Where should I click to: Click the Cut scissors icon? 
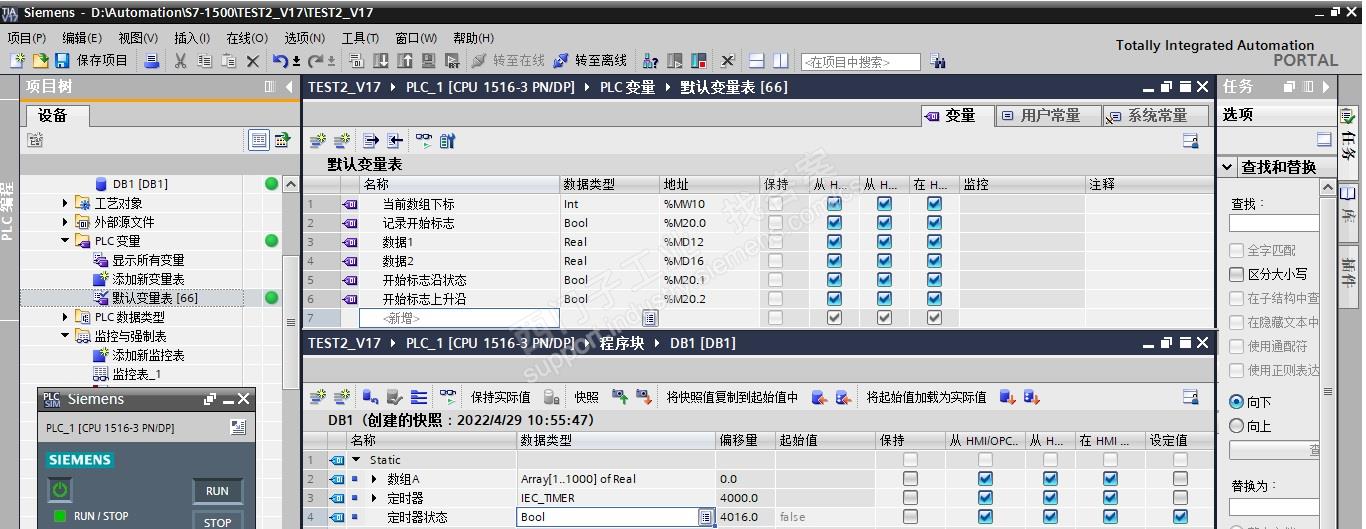(181, 60)
